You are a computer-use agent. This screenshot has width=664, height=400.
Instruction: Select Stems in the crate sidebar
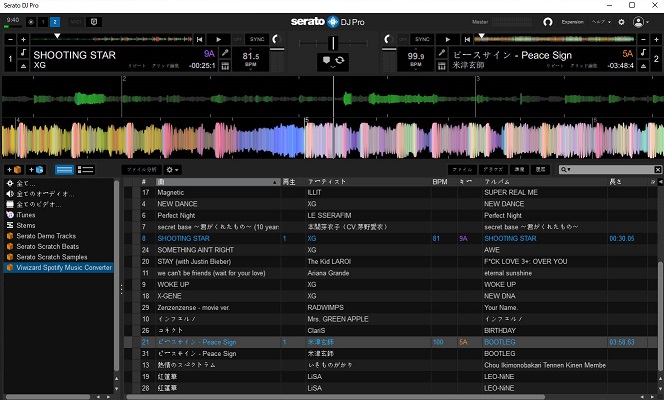click(x=26, y=225)
